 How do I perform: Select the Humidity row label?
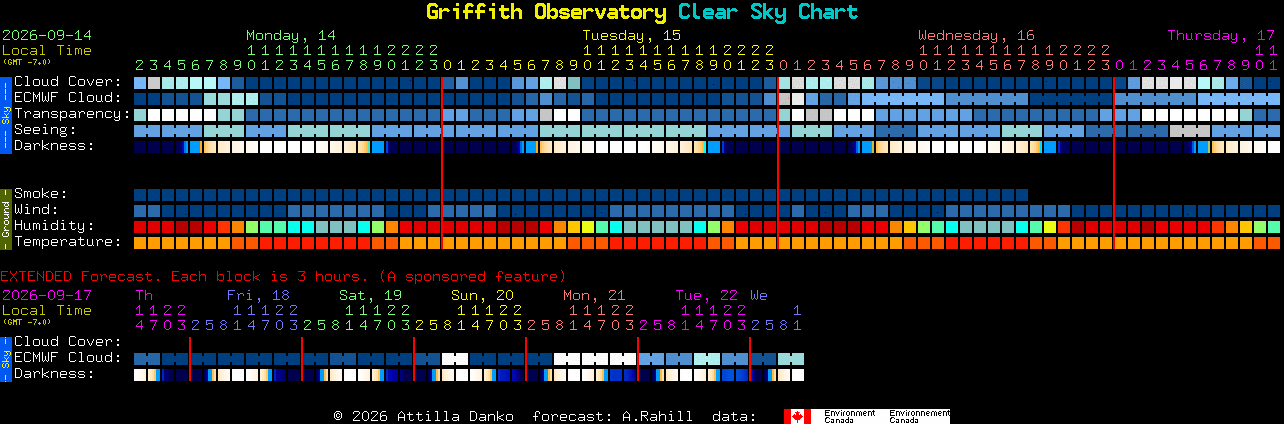54,226
